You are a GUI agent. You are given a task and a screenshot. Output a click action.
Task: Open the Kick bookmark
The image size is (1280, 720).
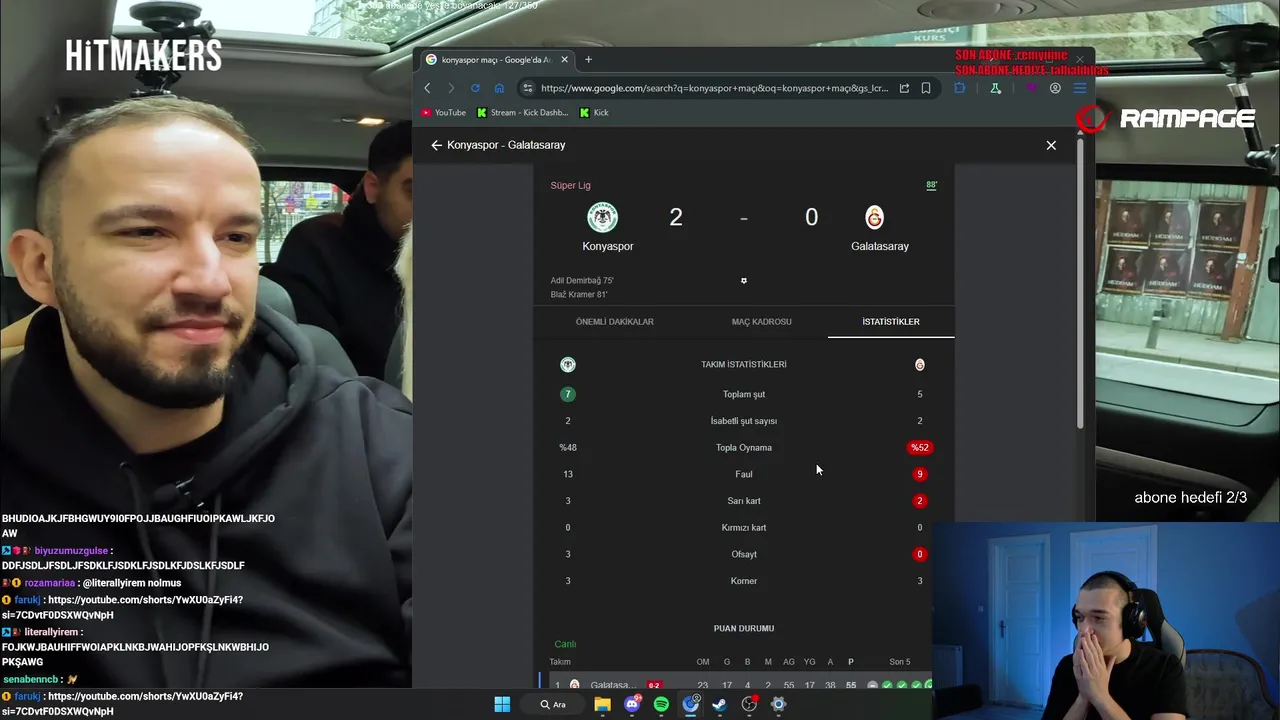(594, 113)
